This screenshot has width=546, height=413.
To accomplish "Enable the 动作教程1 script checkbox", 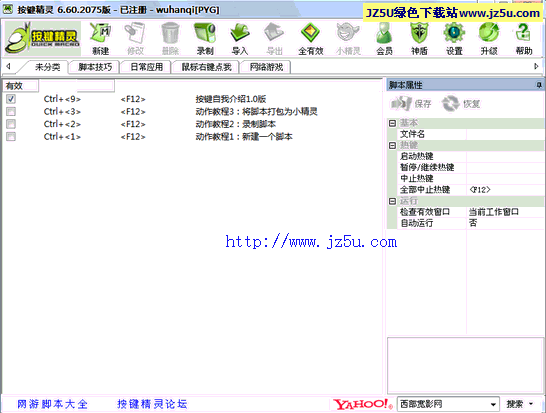I will click(11, 137).
